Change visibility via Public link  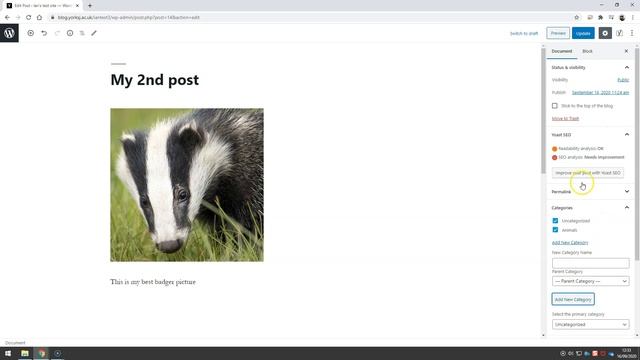[623, 80]
